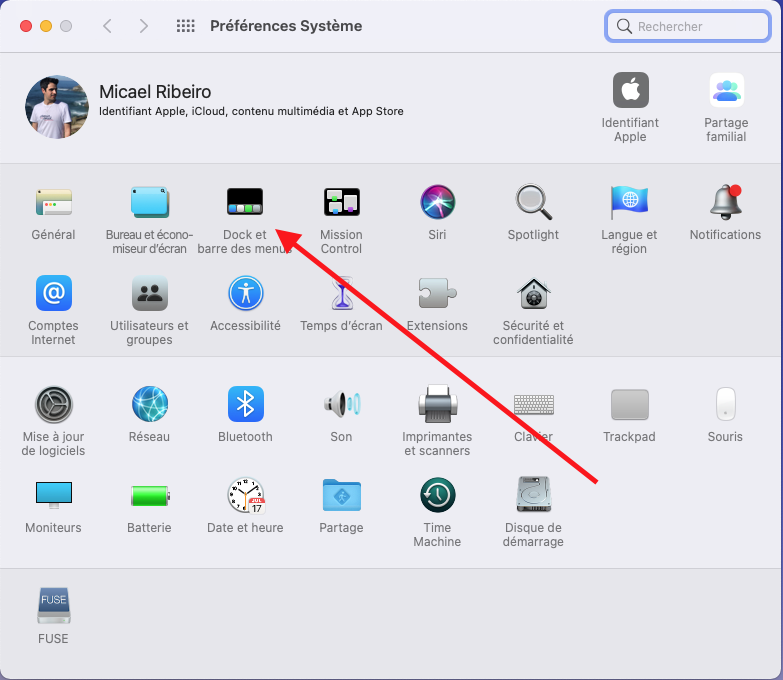Open Dock et barre des menus
The height and width of the screenshot is (680, 783).
click(x=245, y=202)
